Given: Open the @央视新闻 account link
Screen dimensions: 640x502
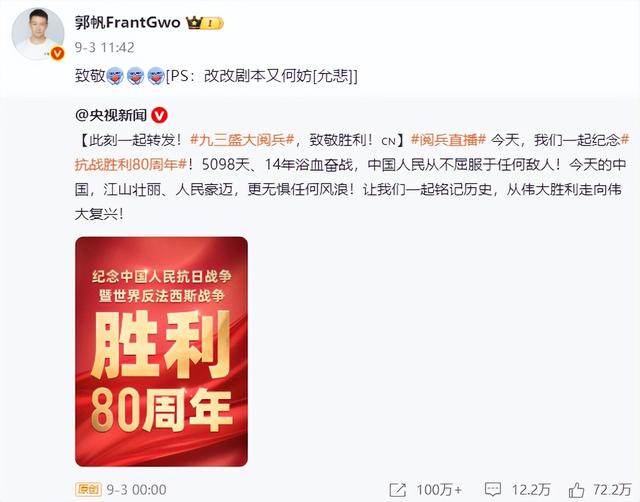Looking at the screenshot, I should 111,116.
